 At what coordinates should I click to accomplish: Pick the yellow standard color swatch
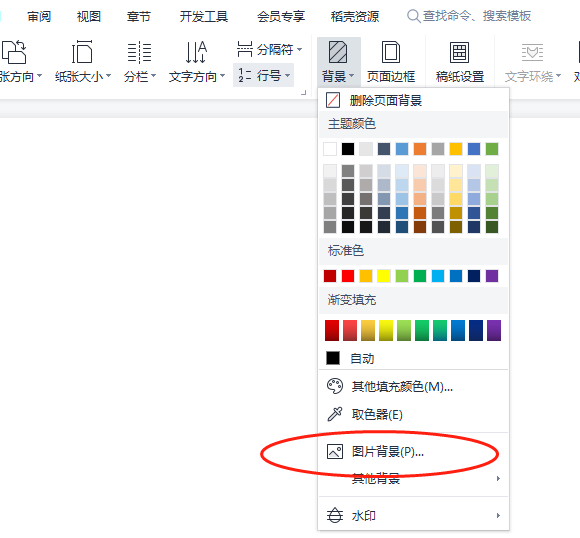[x=384, y=276]
